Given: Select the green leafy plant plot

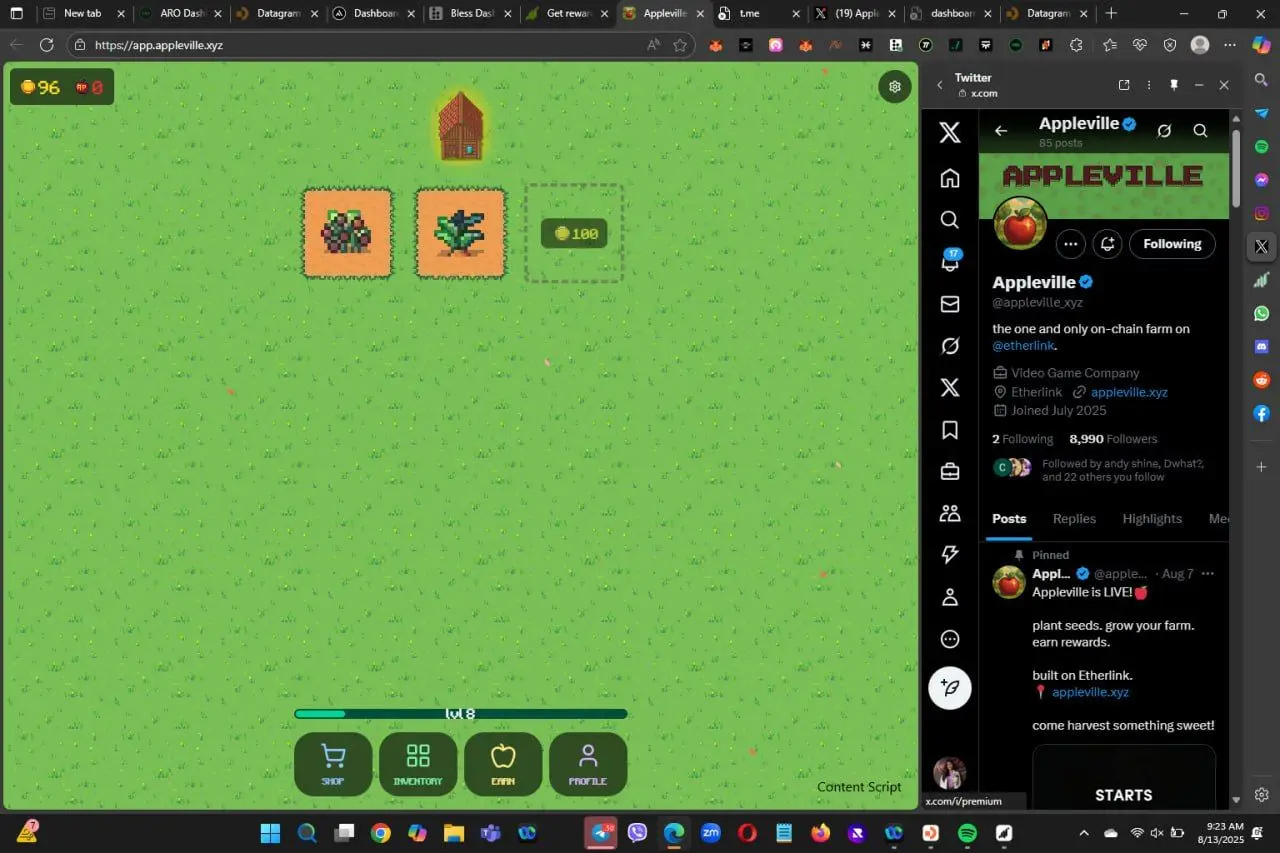Looking at the screenshot, I should (461, 233).
